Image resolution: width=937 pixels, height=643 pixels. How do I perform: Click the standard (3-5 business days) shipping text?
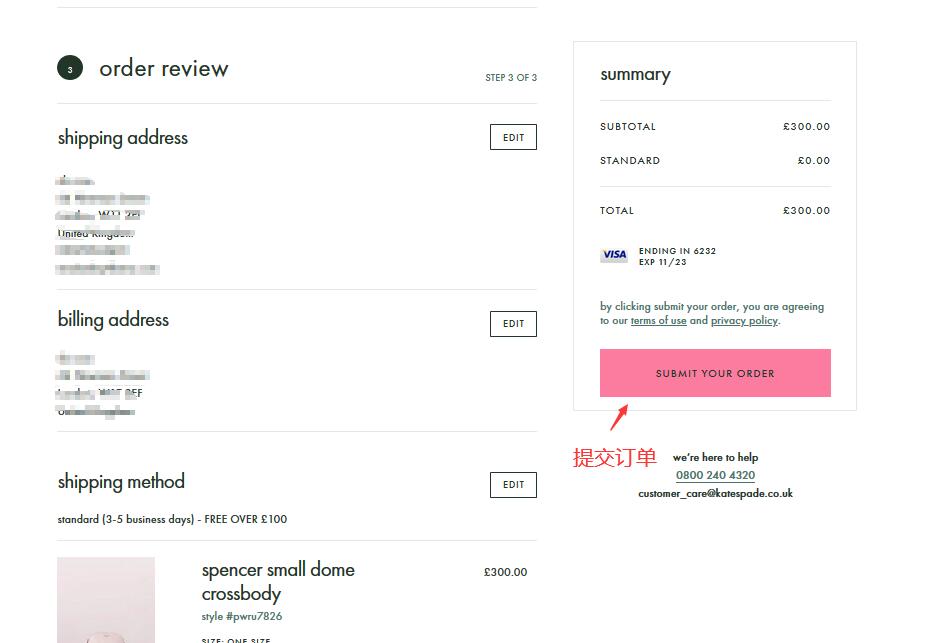[x=172, y=519]
